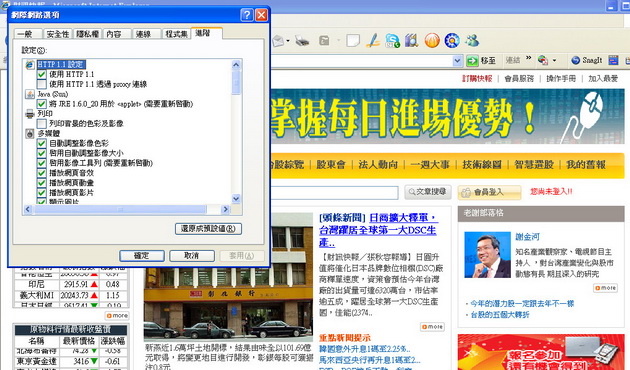Click the Skype toolbar icon
The height and width of the screenshot is (370, 630).
pos(392,41)
